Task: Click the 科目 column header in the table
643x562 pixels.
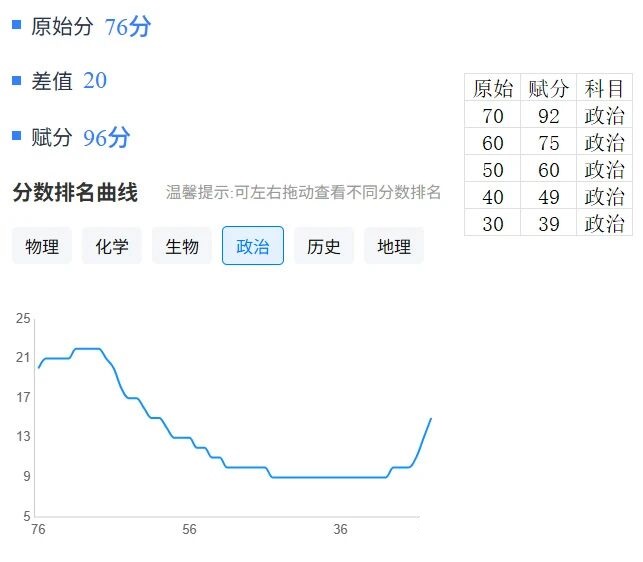Action: coord(604,88)
